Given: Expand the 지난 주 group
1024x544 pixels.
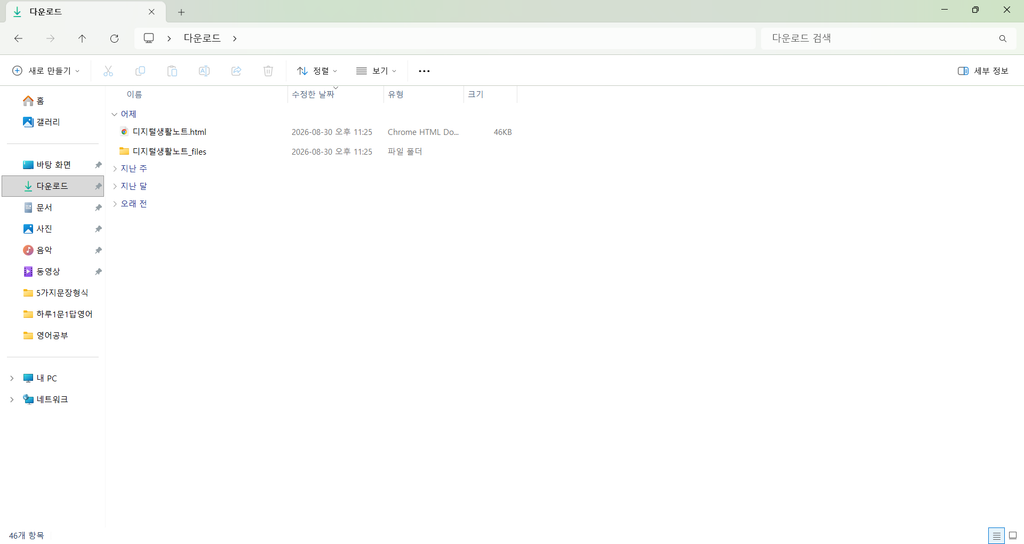Looking at the screenshot, I should tap(115, 168).
